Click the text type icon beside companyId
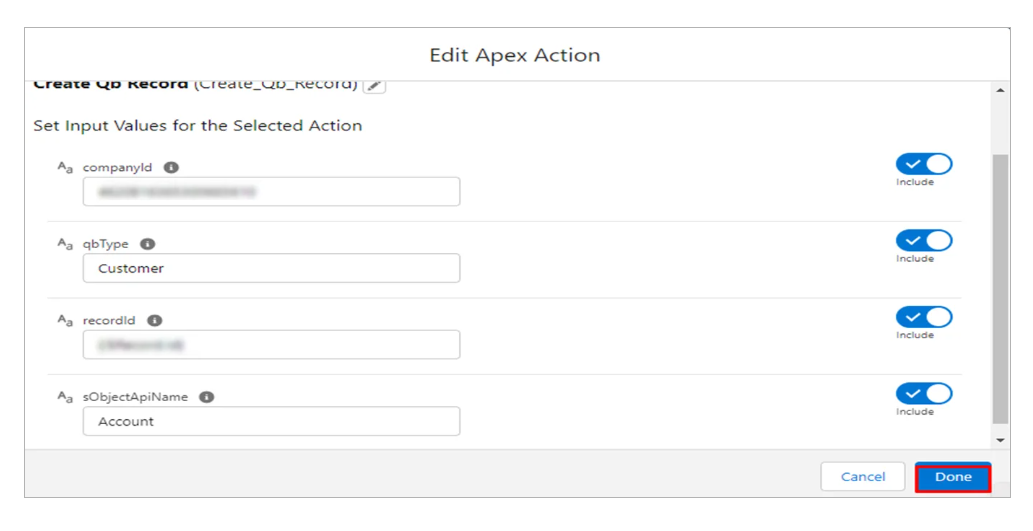This screenshot has width=1033, height=531. 66,168
